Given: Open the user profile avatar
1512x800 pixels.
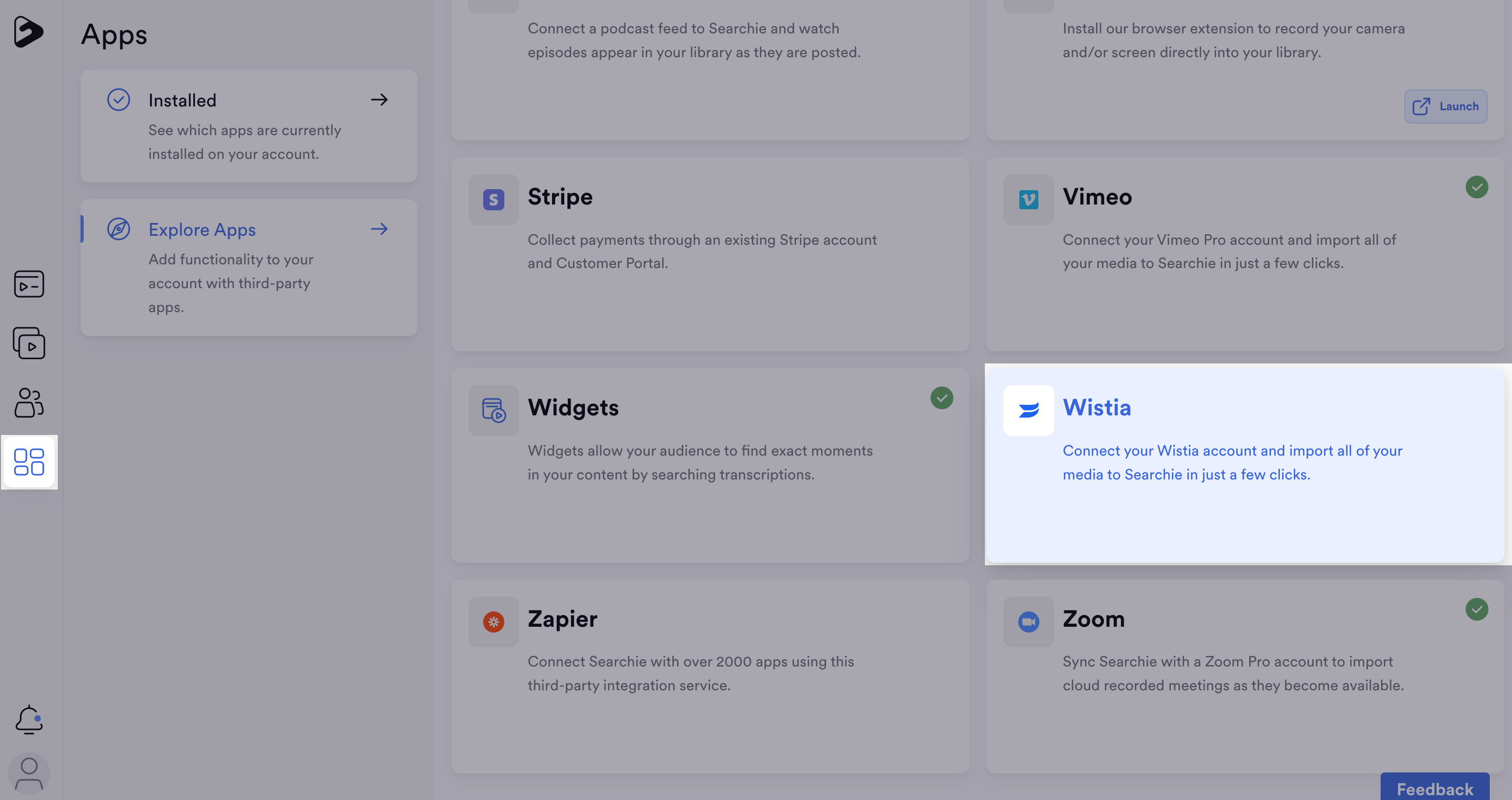Looking at the screenshot, I should [x=29, y=774].
